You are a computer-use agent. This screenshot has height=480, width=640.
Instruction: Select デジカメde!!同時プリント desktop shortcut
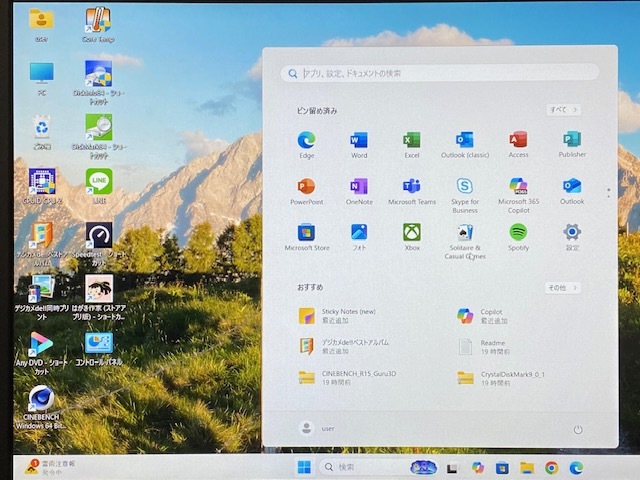(x=42, y=297)
